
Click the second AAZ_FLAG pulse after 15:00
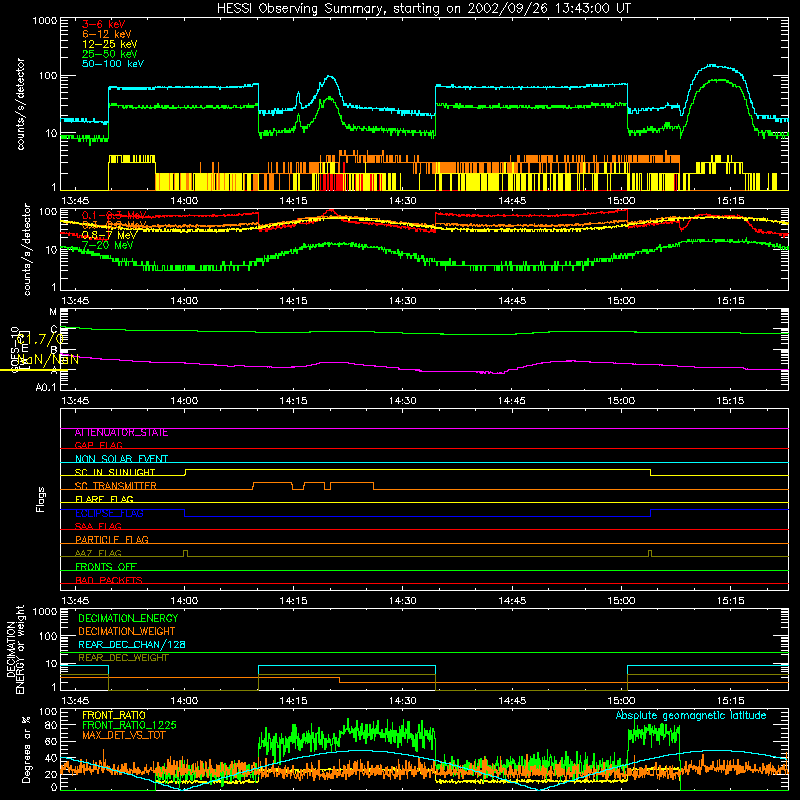click(x=649, y=553)
